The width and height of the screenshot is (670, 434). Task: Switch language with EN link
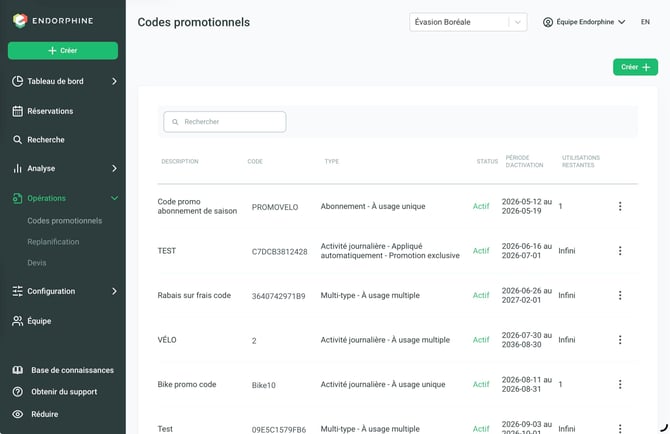[645, 22]
